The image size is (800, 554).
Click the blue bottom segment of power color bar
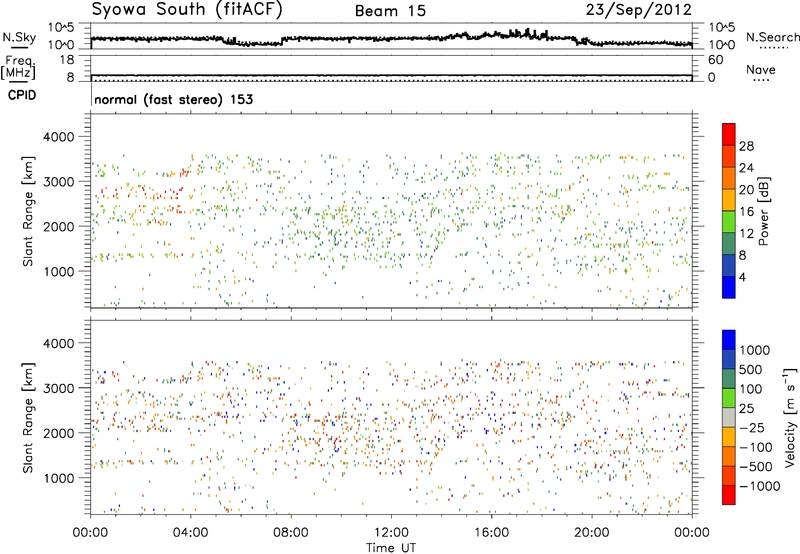point(729,287)
